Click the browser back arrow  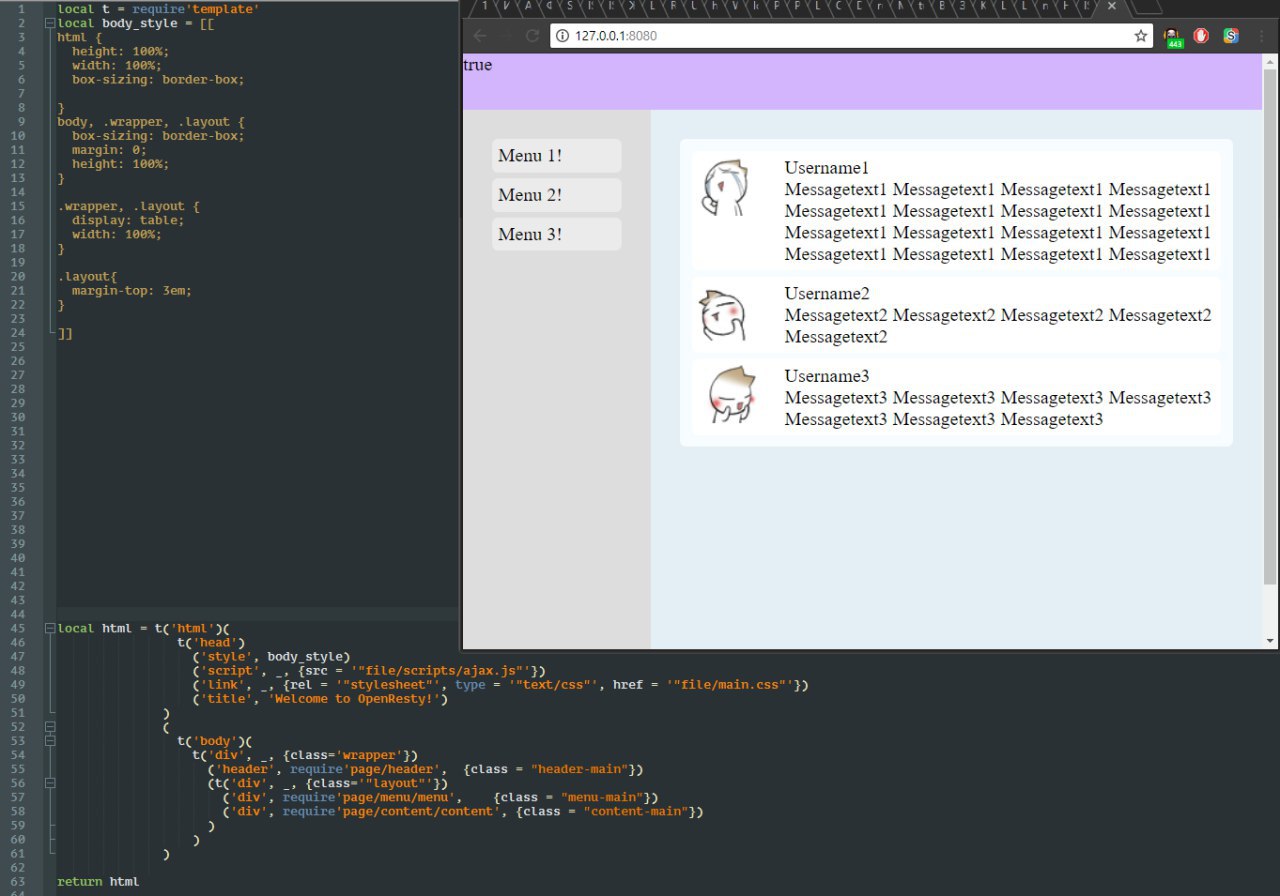click(x=480, y=36)
